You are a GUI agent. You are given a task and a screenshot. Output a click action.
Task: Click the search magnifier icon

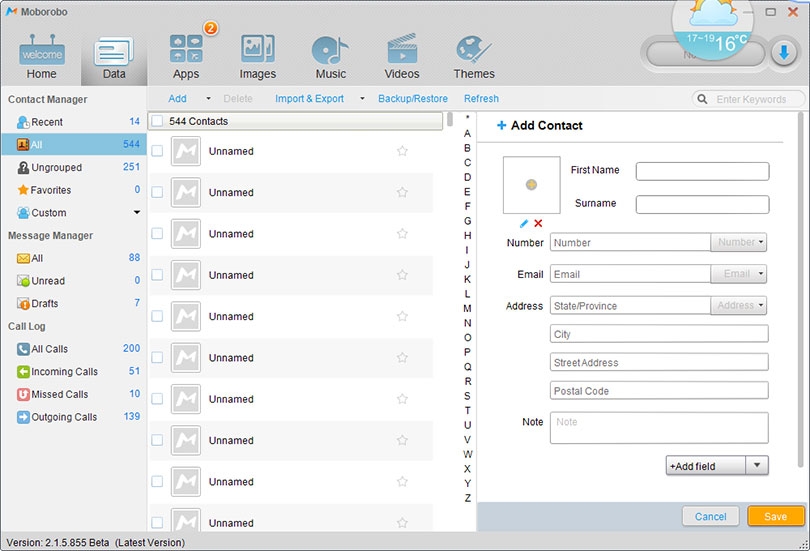click(x=702, y=99)
